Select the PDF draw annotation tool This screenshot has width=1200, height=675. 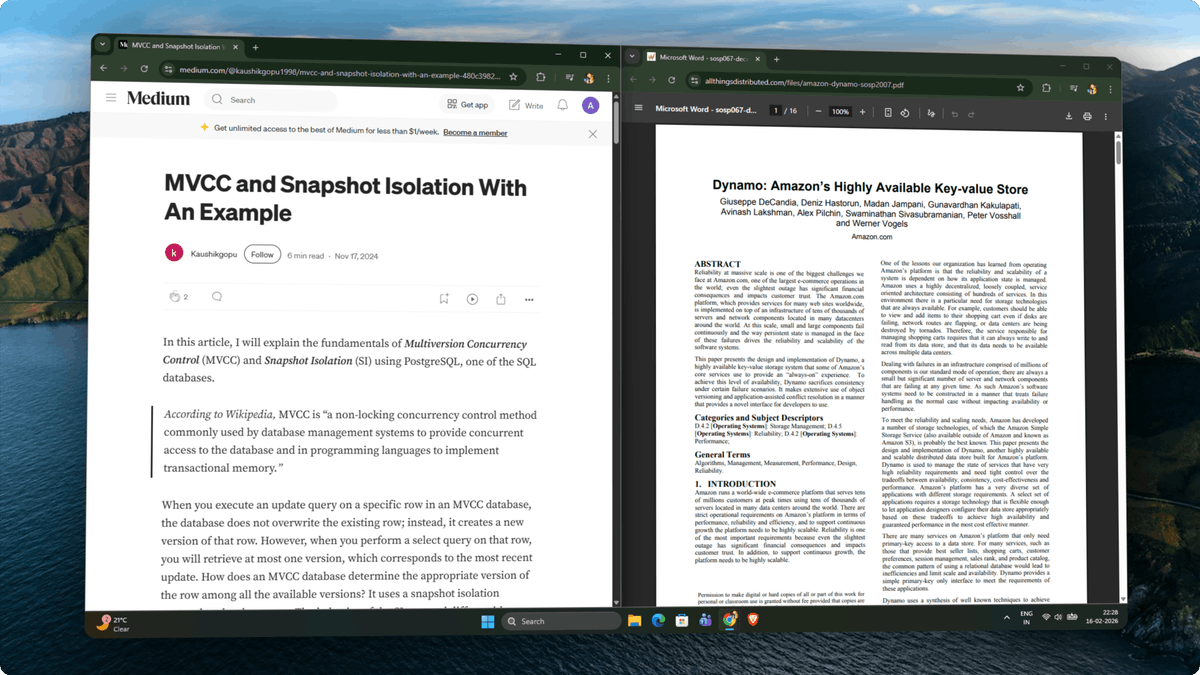[932, 114]
